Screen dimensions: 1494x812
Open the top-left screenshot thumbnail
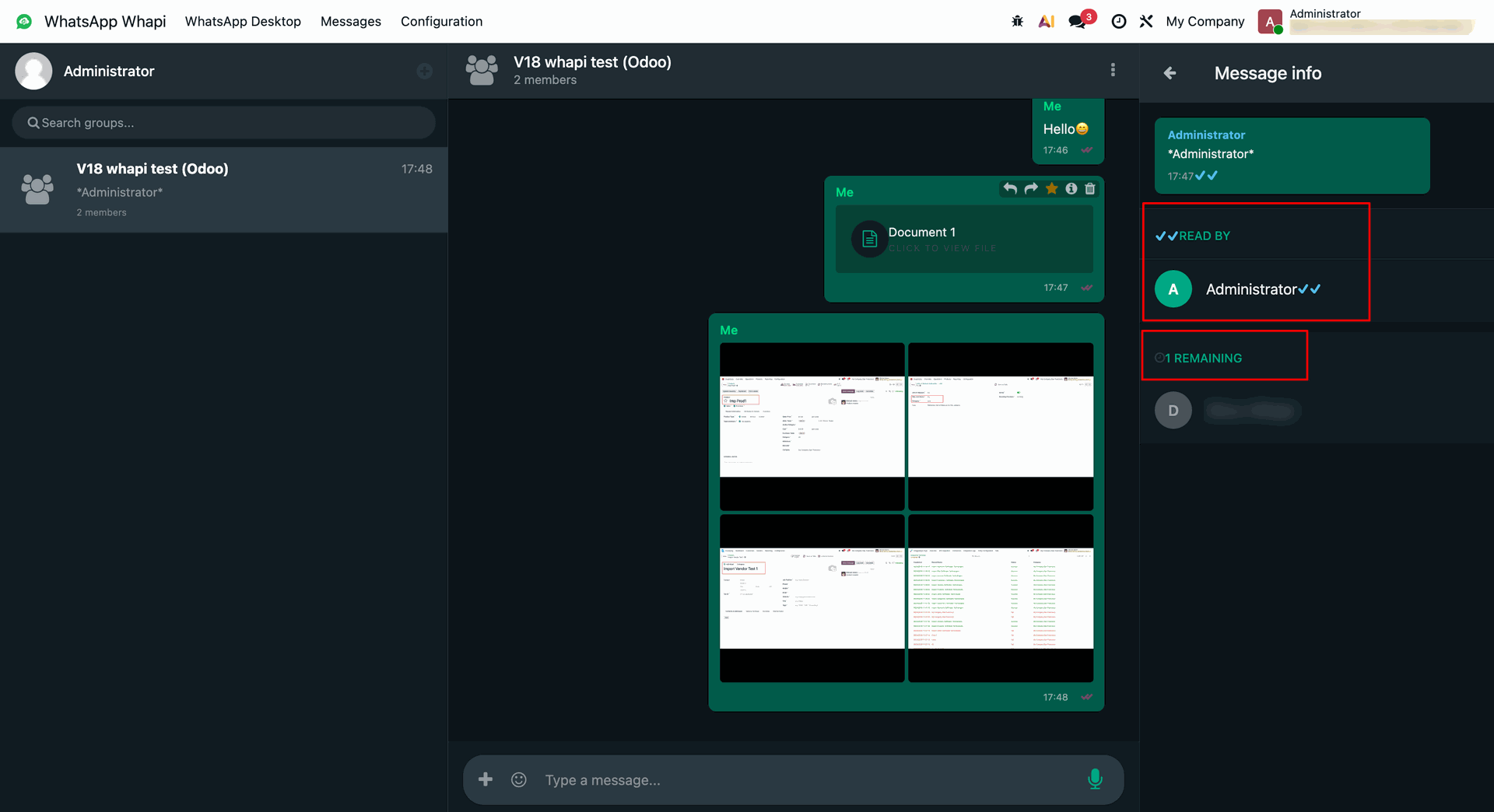(812, 426)
